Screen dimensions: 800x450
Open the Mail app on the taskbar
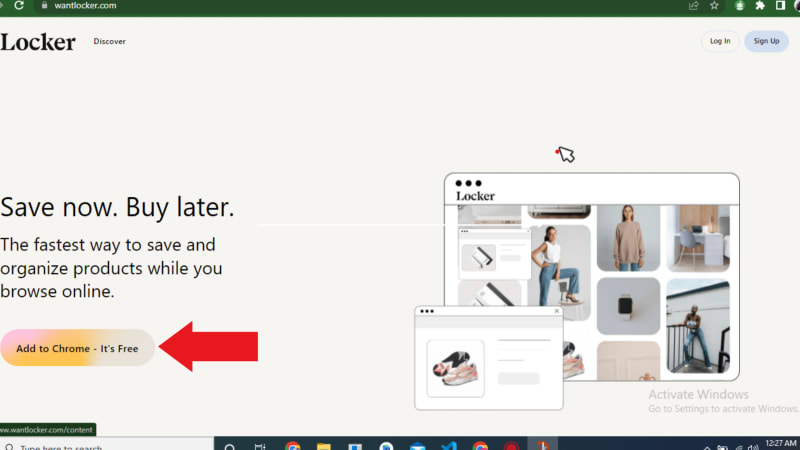[x=417, y=446]
